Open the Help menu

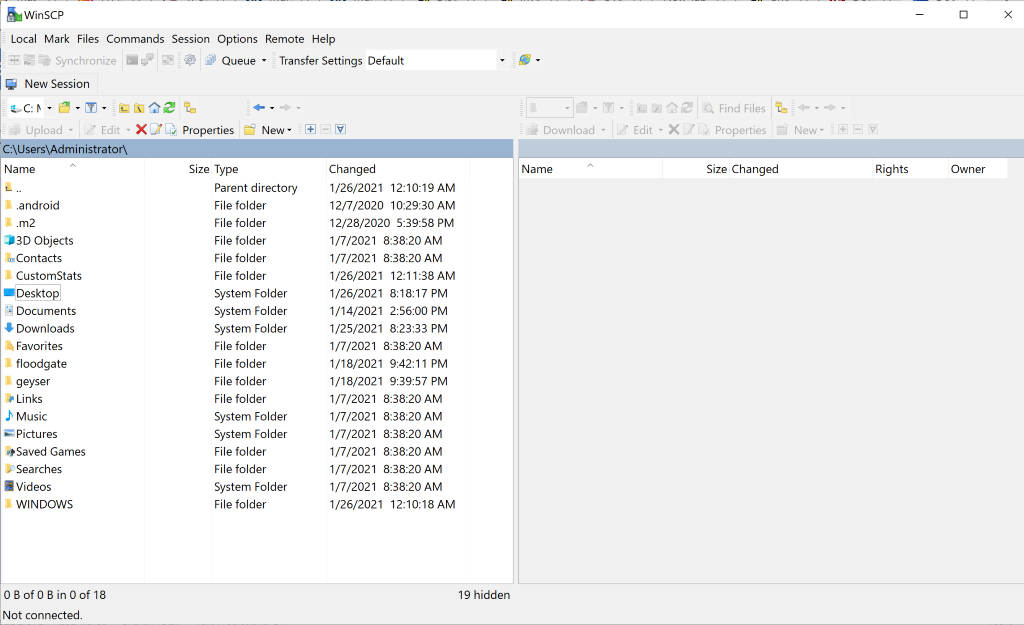click(x=323, y=39)
